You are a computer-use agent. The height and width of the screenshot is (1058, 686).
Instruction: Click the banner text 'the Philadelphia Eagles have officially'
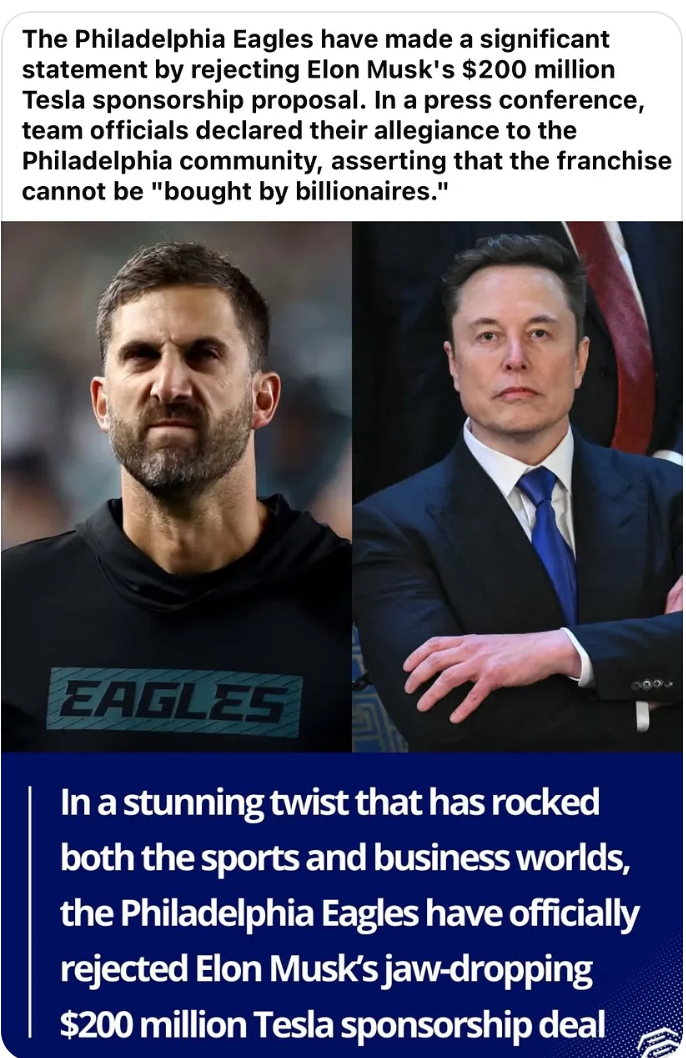pyautogui.click(x=349, y=914)
